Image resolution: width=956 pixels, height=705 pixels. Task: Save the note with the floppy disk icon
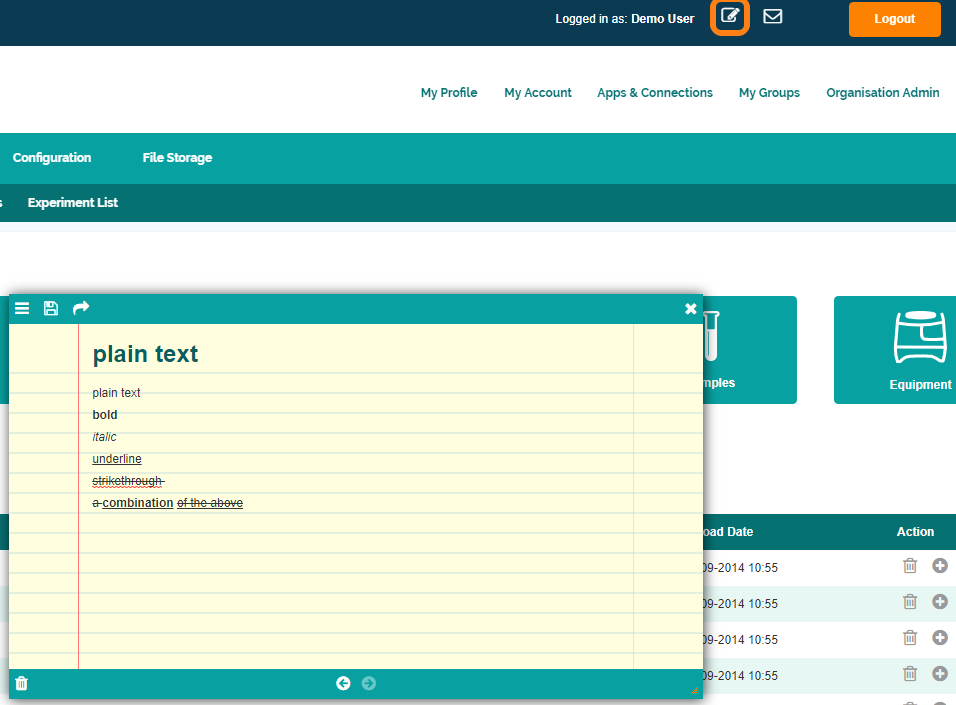[51, 309]
